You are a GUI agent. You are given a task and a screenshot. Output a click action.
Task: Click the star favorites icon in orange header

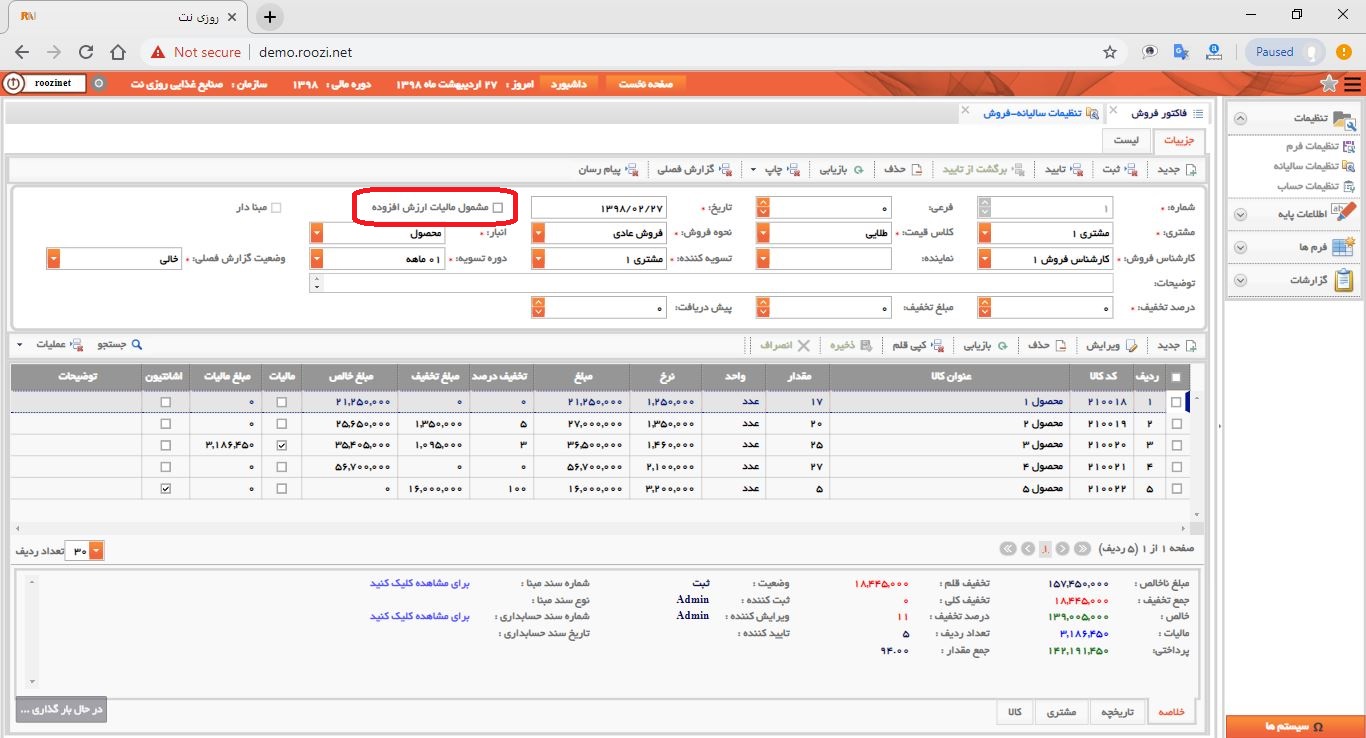coord(1329,83)
